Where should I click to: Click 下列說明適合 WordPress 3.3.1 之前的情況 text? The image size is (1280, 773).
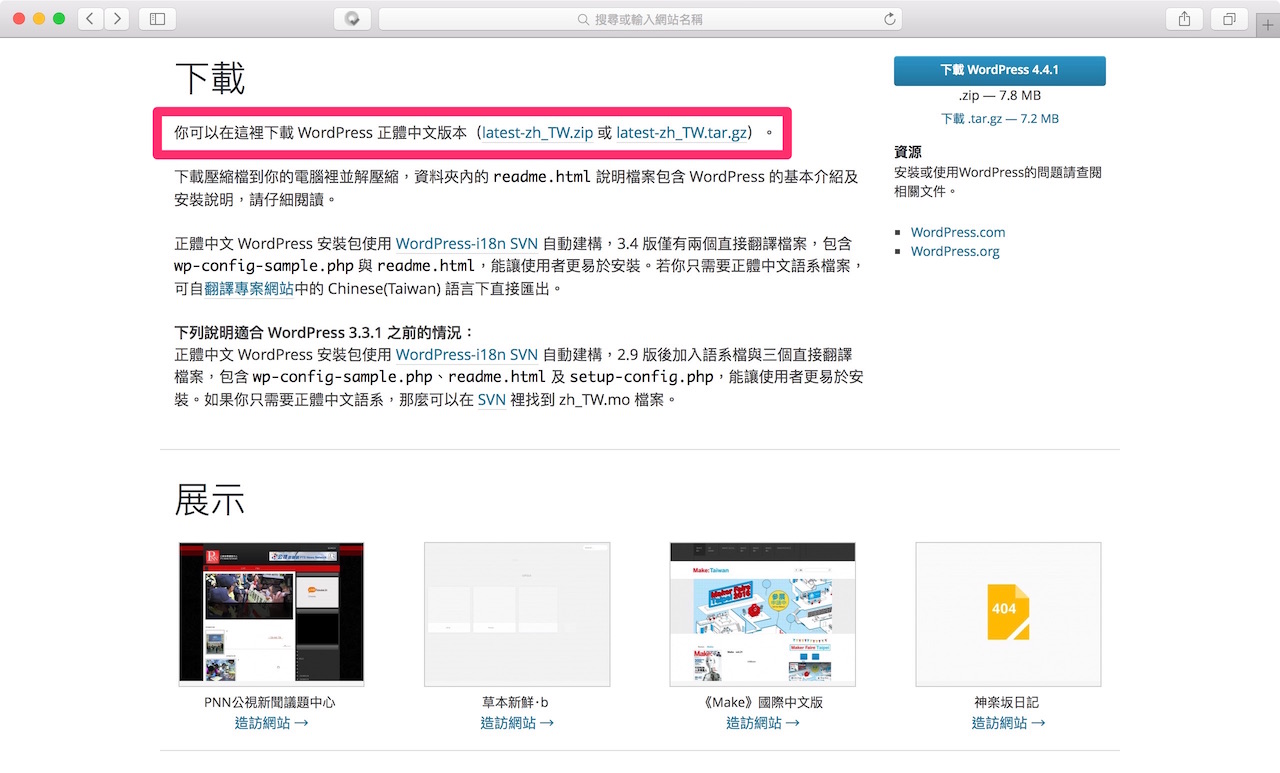point(325,332)
